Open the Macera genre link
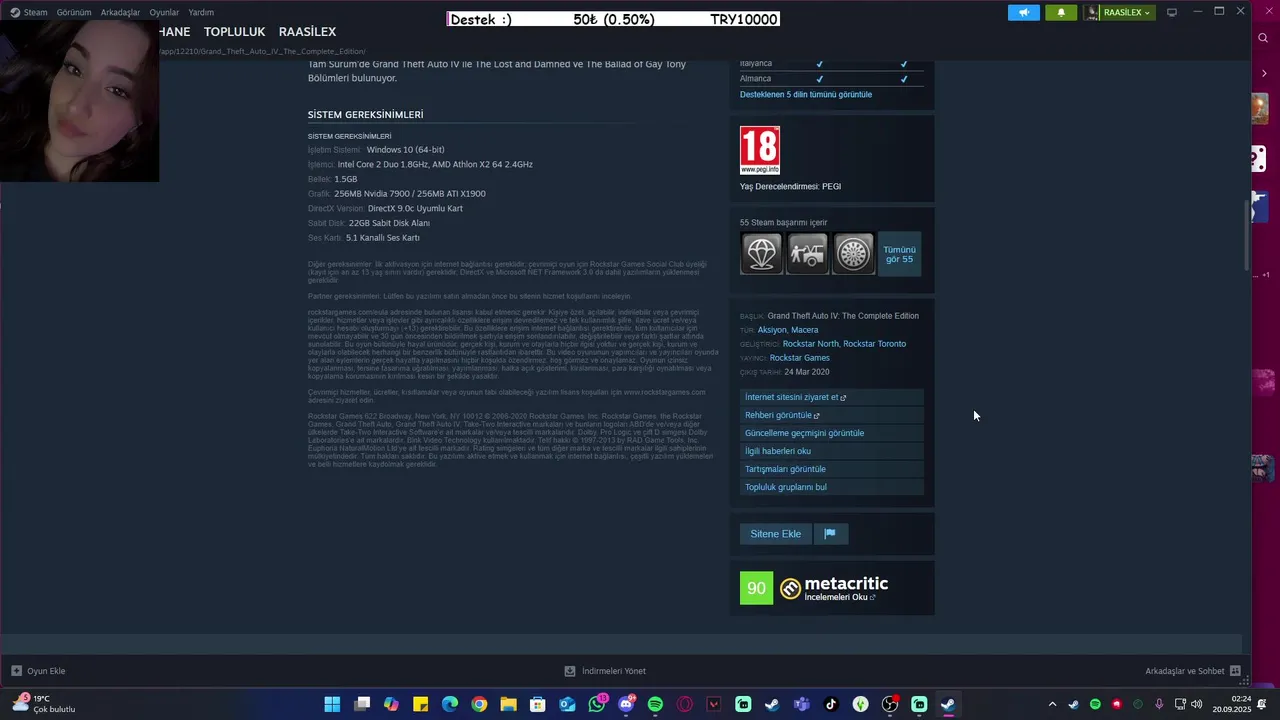 tap(804, 330)
